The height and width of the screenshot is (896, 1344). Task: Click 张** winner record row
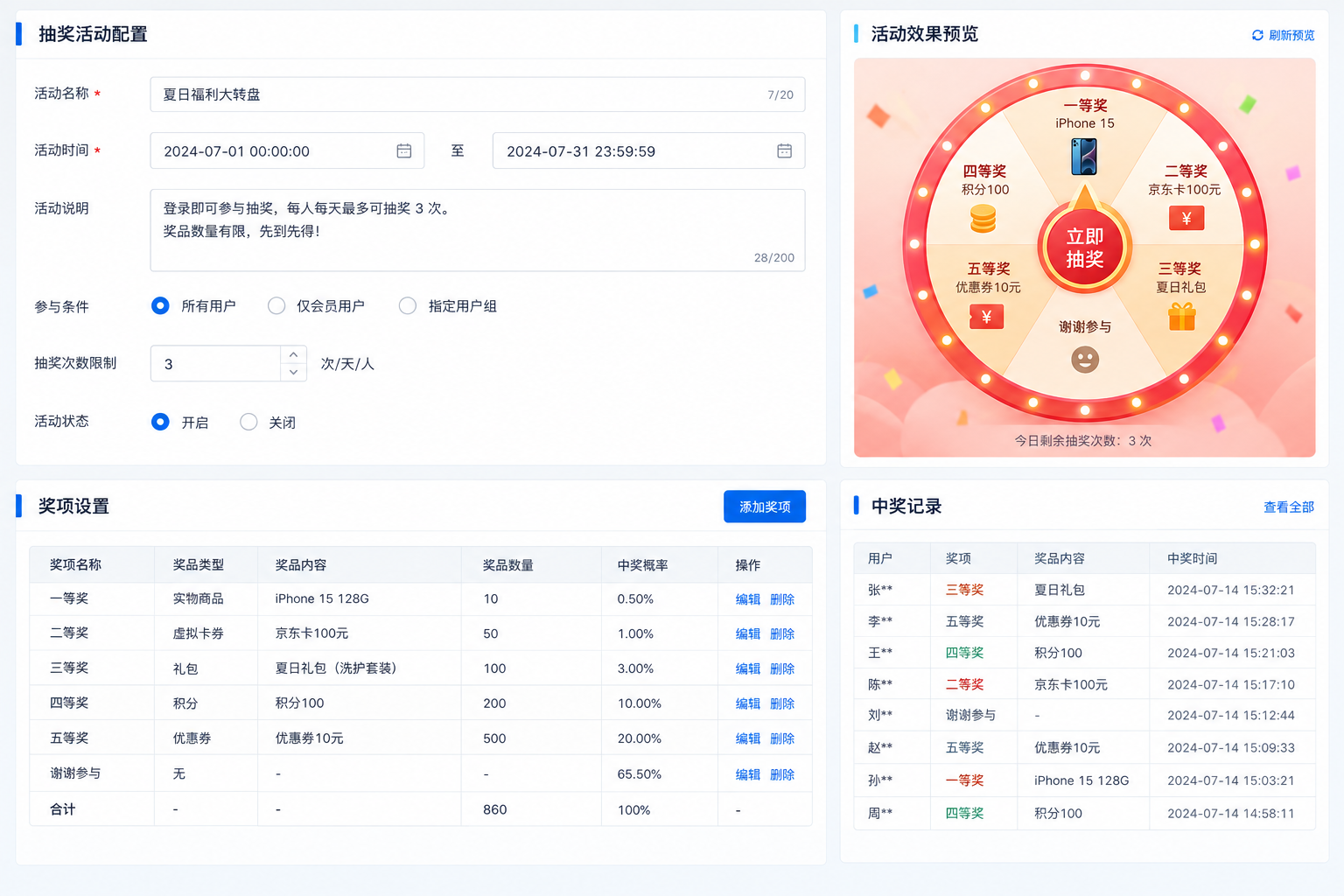point(1084,590)
